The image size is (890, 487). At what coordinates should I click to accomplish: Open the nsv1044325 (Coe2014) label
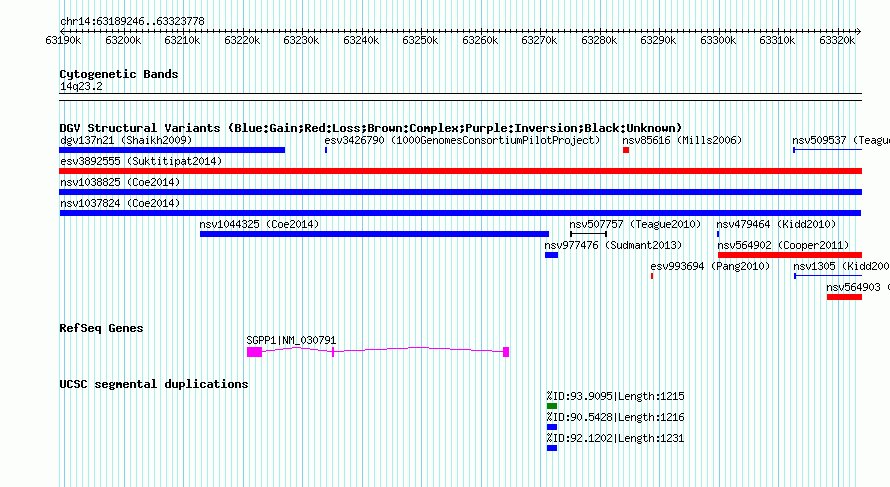pyautogui.click(x=259, y=224)
